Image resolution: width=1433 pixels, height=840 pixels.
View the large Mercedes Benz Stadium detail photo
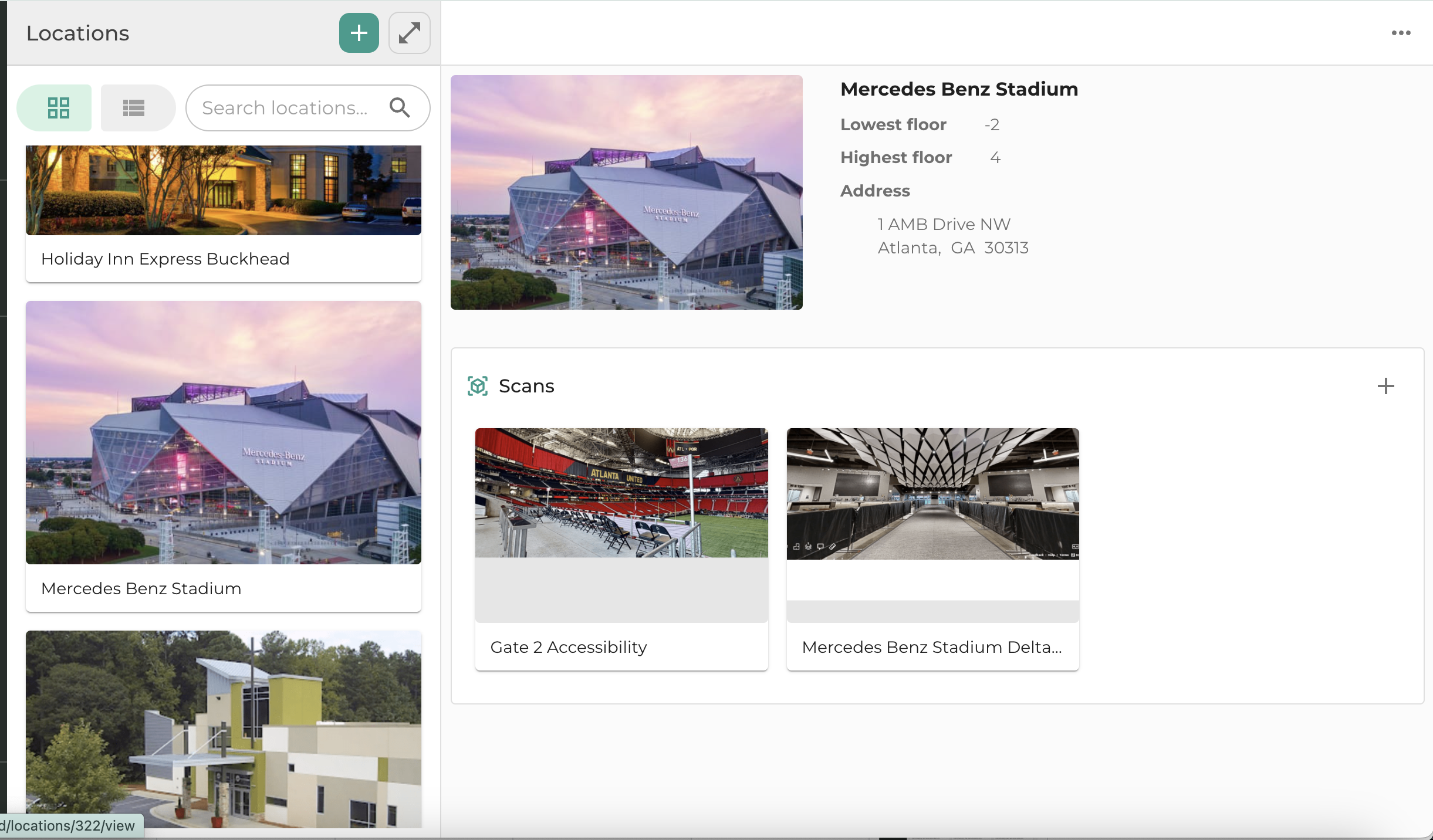627,192
